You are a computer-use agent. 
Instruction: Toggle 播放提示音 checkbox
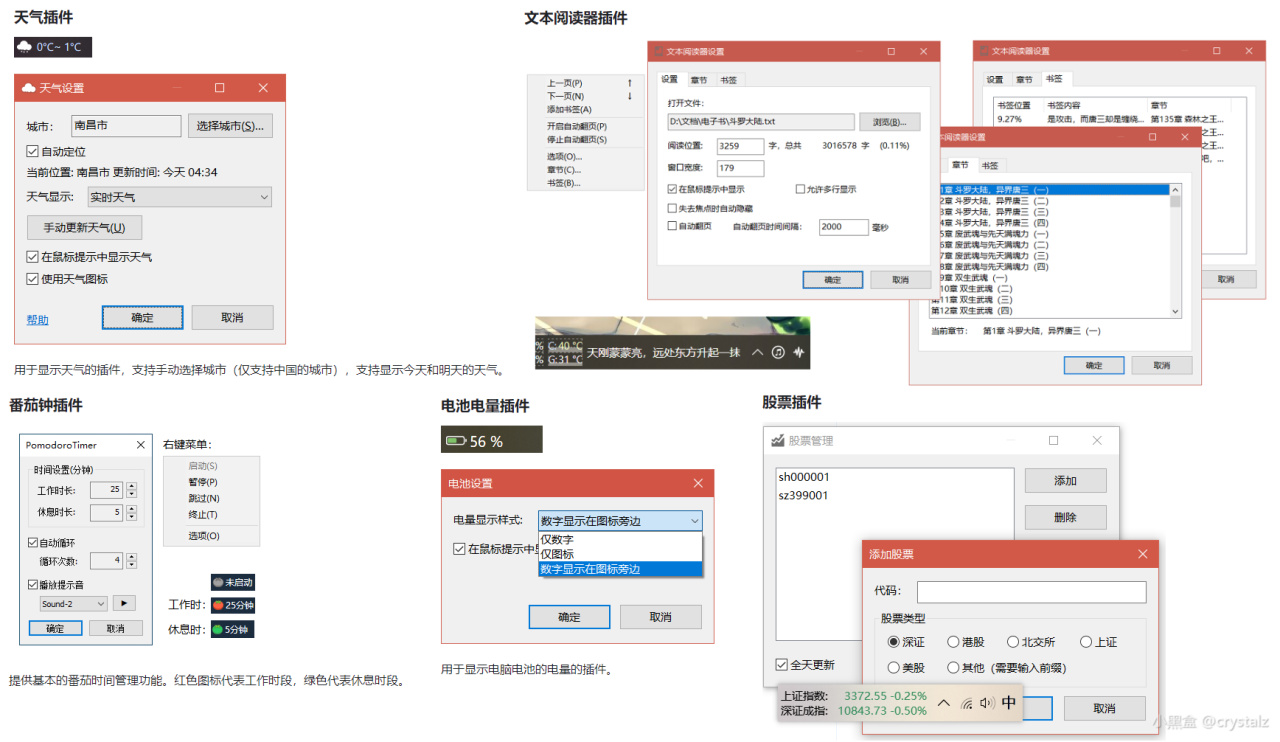(x=33, y=584)
